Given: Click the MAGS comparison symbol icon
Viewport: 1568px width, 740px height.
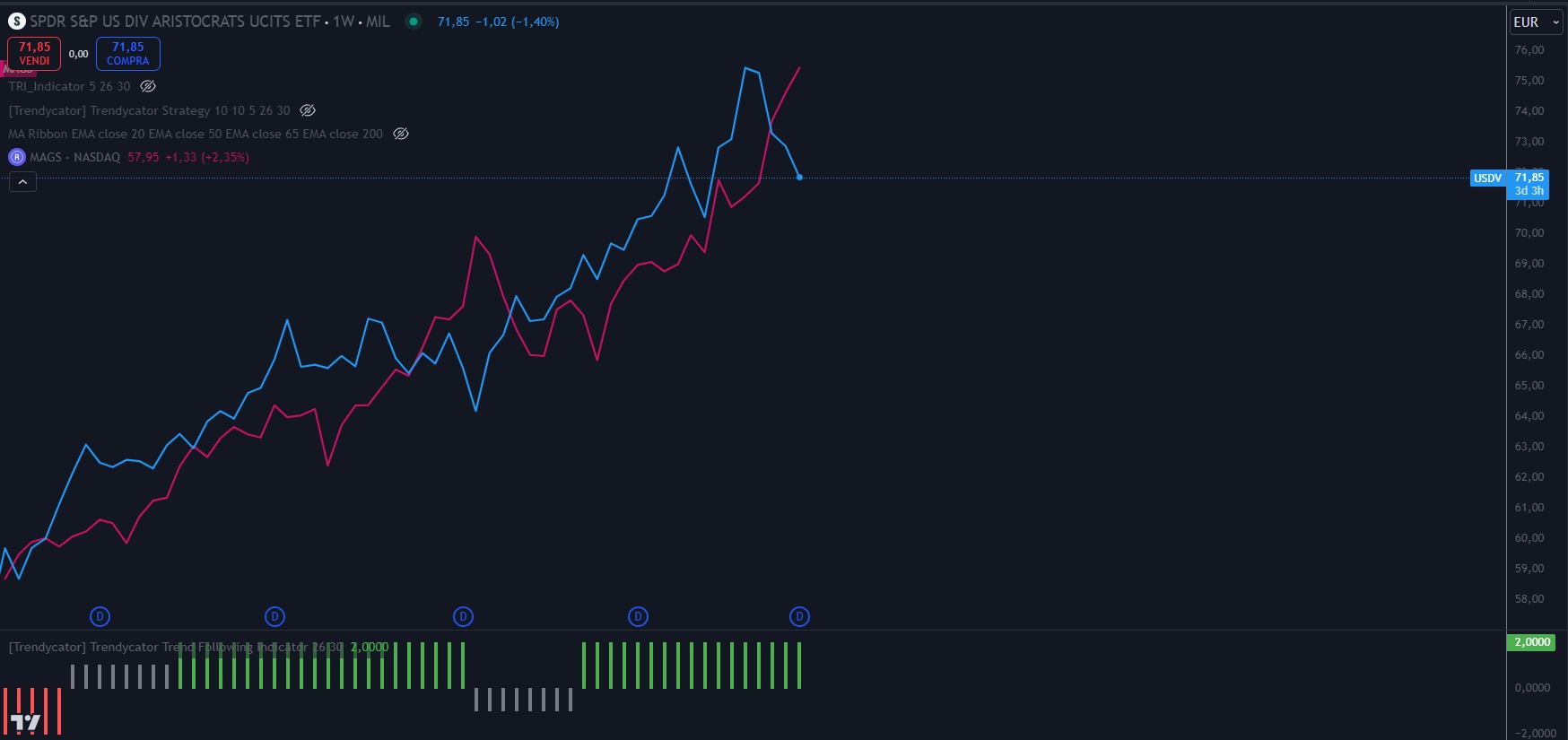Looking at the screenshot, I should pyautogui.click(x=16, y=157).
